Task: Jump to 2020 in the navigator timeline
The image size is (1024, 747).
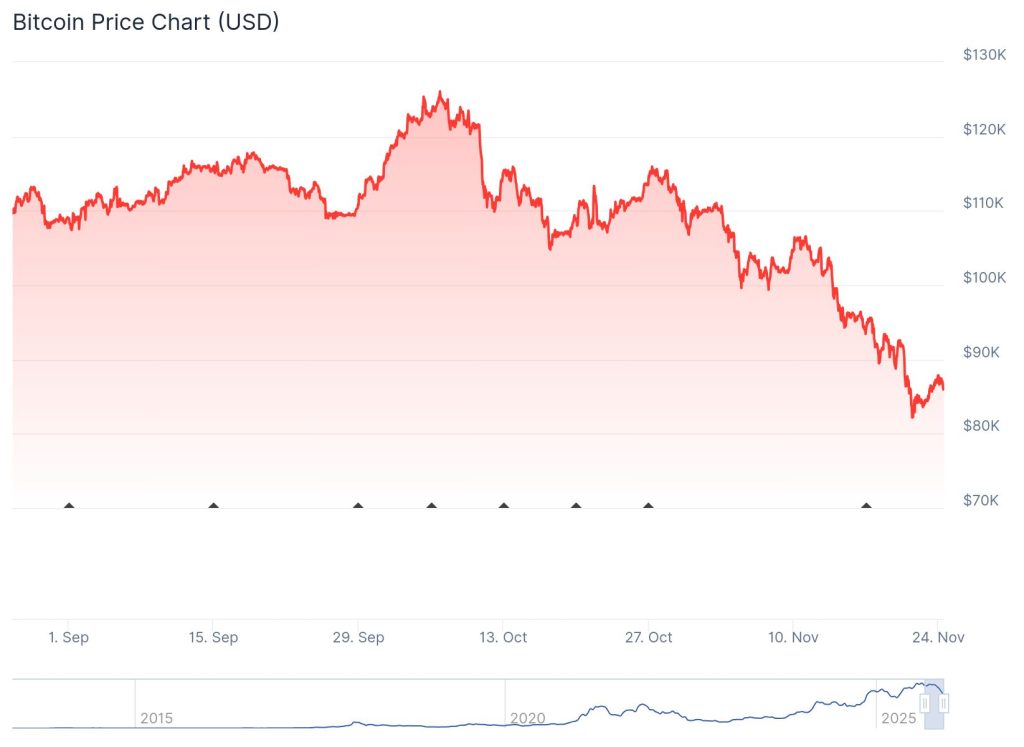Action: pyautogui.click(x=527, y=718)
